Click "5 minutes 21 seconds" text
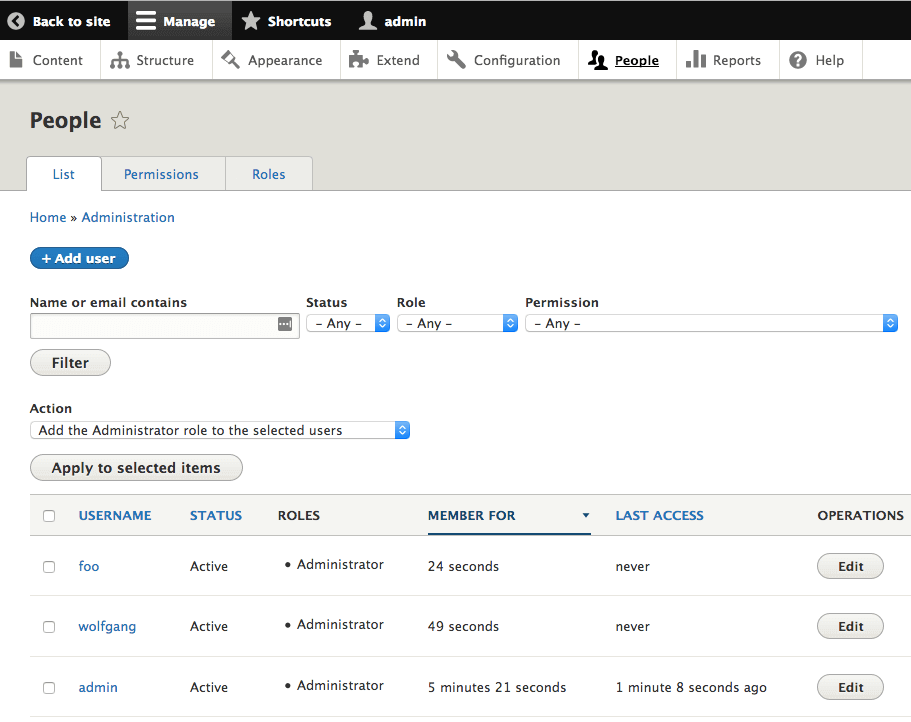 click(497, 688)
